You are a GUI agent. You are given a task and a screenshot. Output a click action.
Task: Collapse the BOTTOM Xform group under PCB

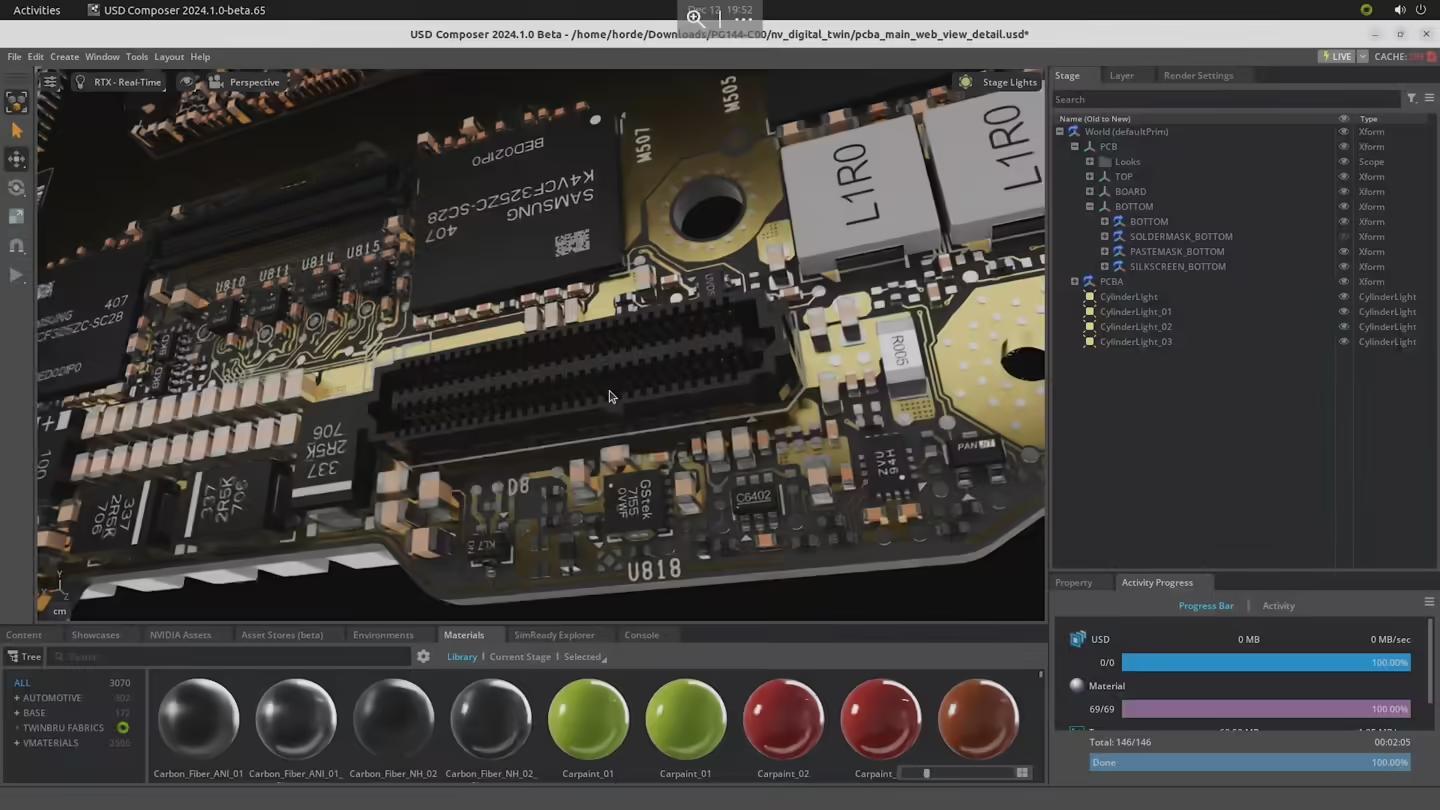pos(1090,207)
